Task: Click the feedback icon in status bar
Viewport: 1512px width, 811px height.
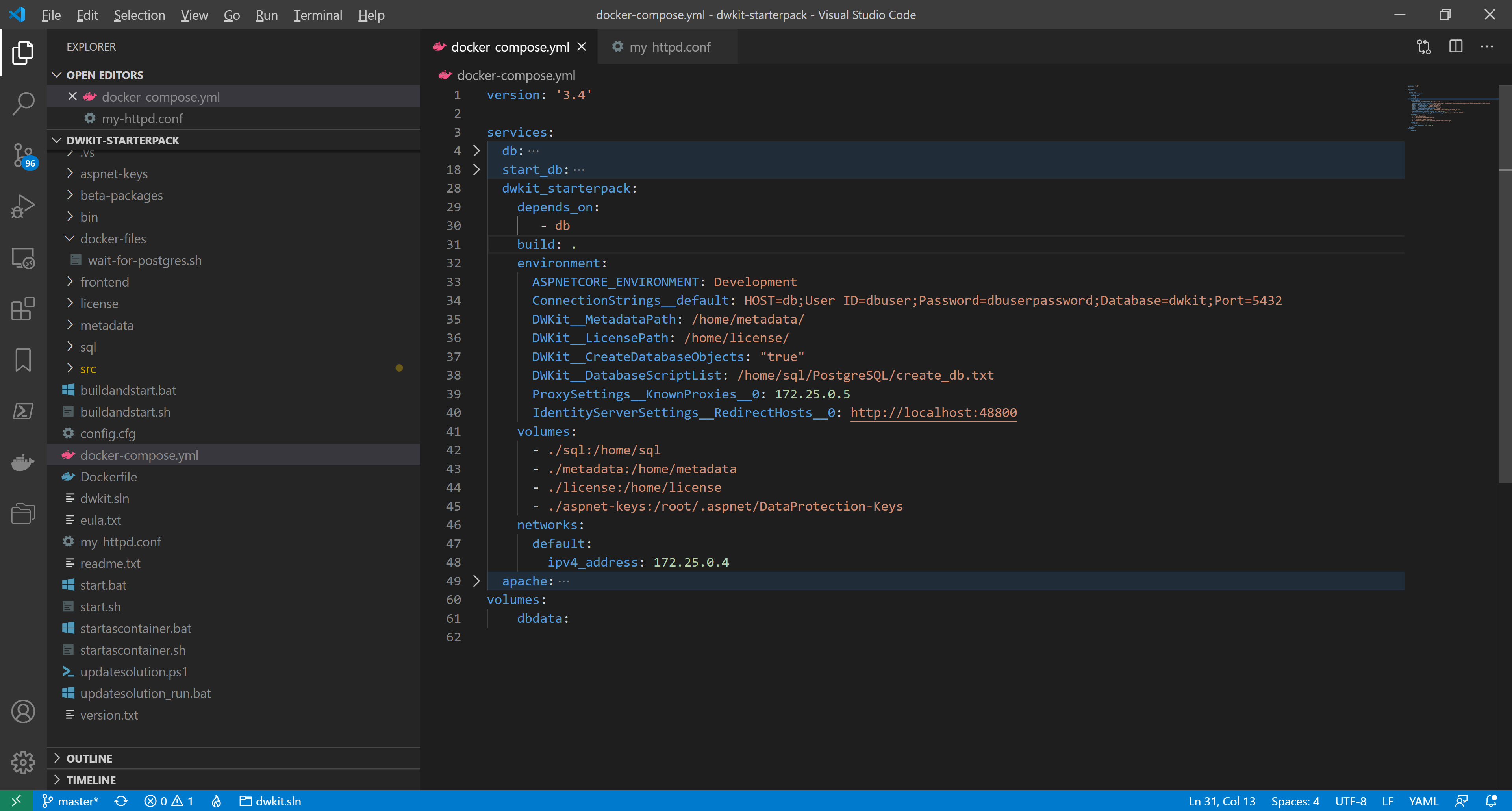Action: click(x=1462, y=801)
